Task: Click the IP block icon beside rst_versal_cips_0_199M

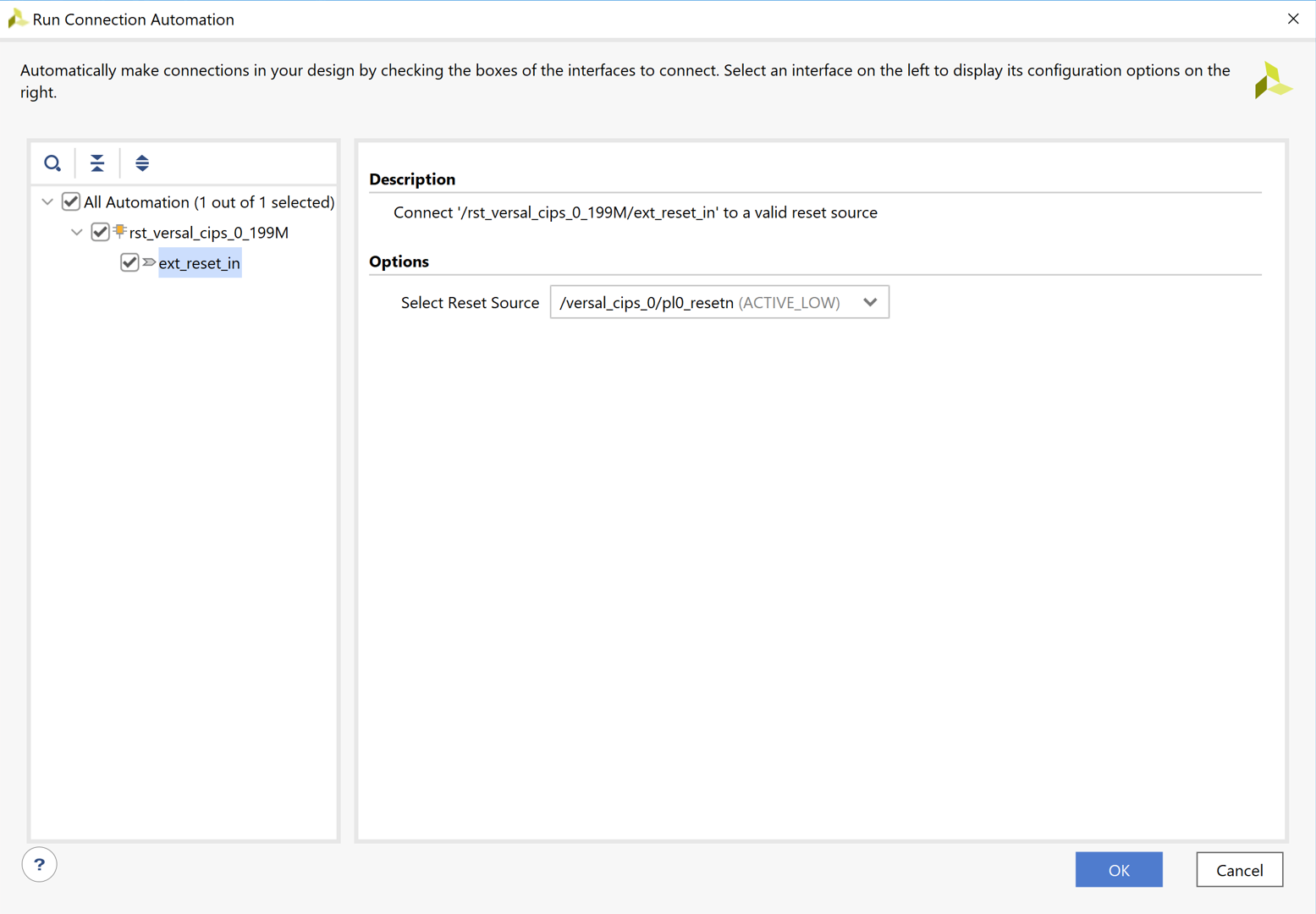Action: tap(120, 231)
